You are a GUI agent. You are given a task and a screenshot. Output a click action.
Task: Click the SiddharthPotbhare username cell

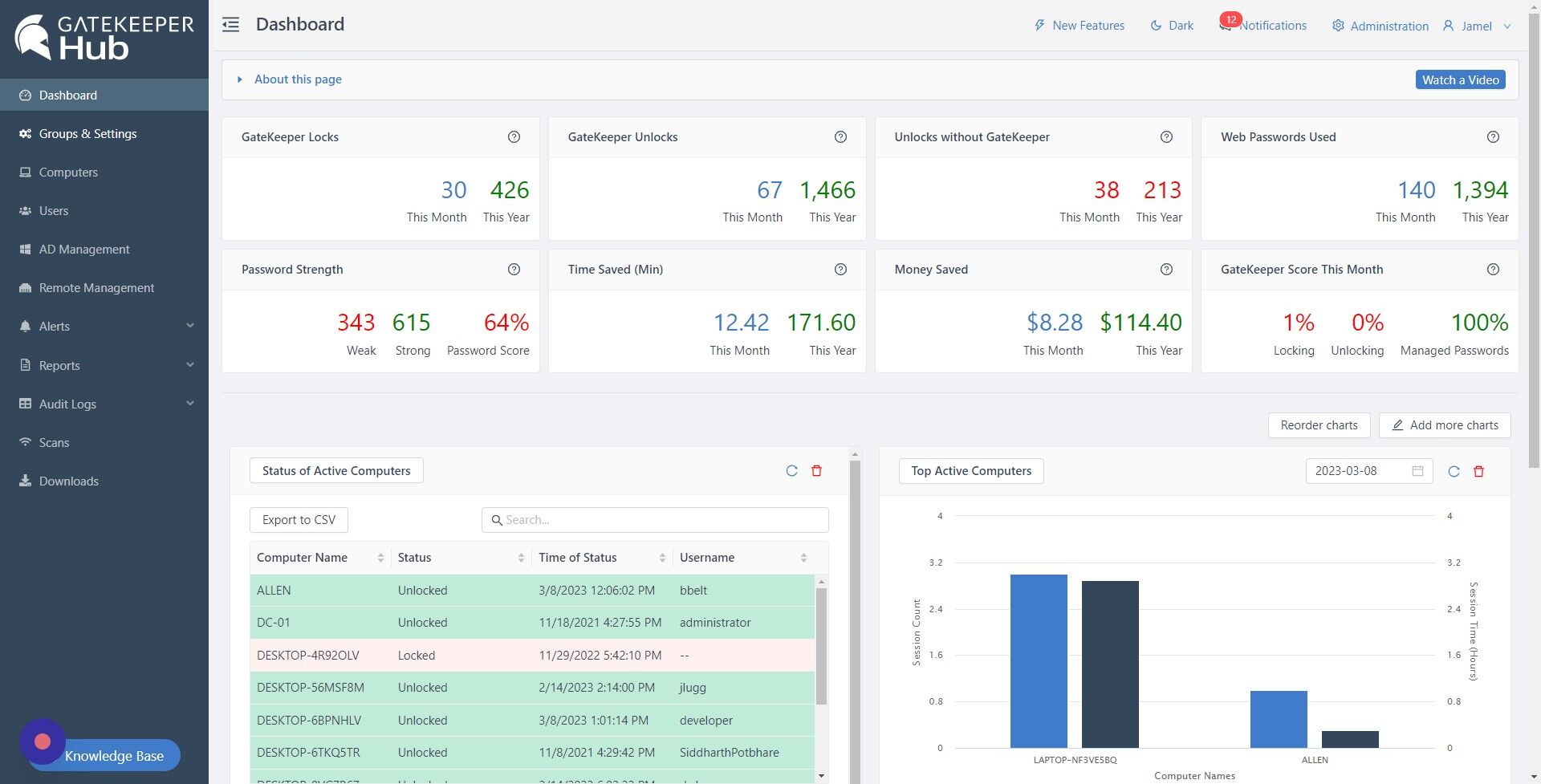click(743, 753)
